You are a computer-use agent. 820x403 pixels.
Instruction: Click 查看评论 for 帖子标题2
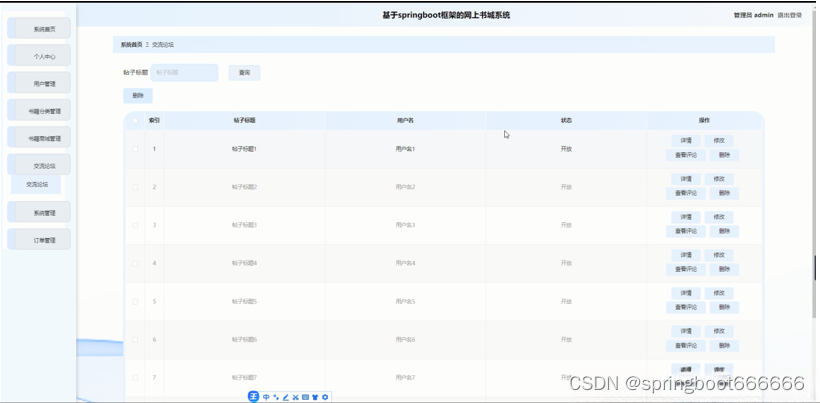click(686, 193)
